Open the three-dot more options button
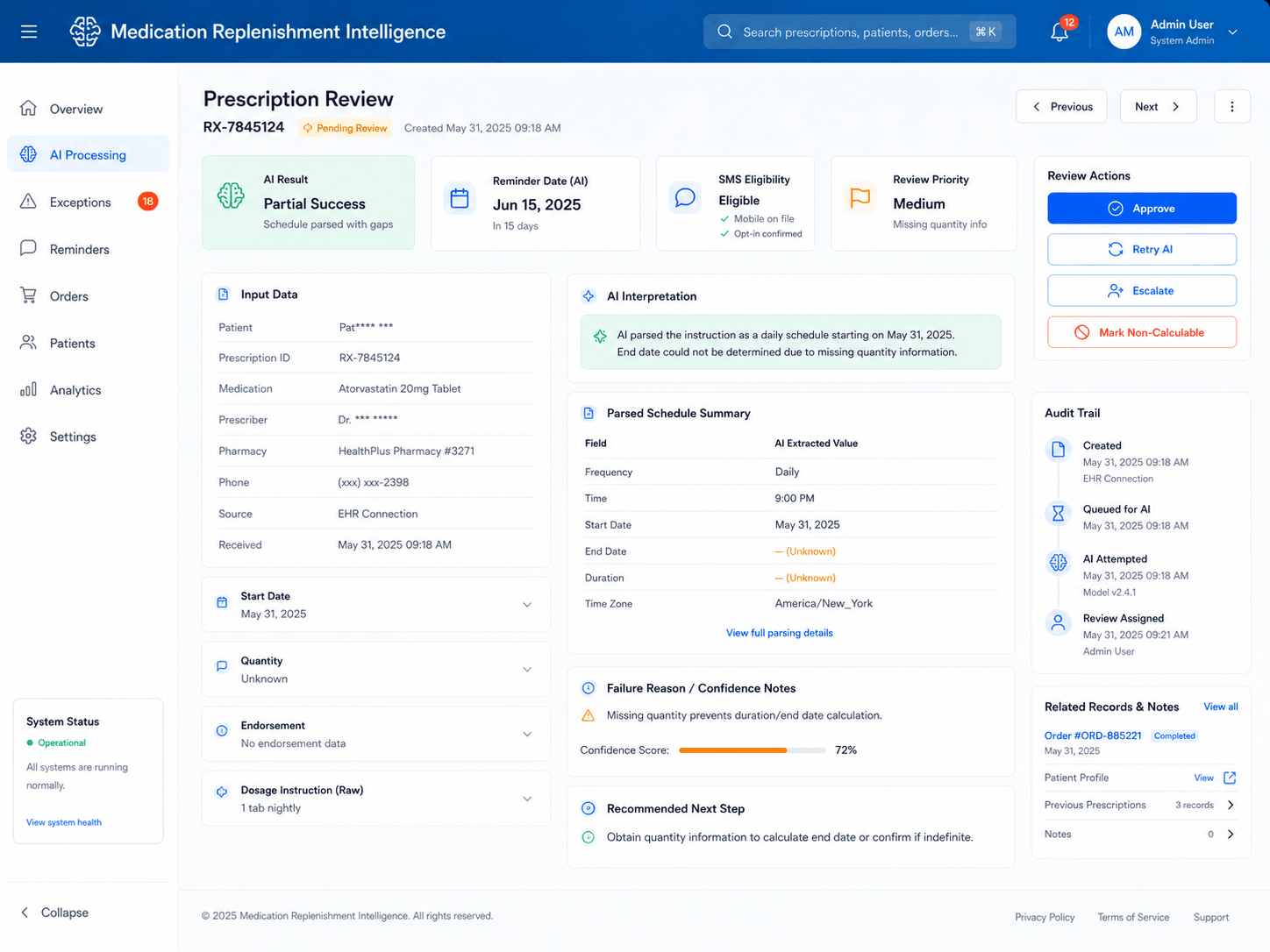The height and width of the screenshot is (952, 1270). [1232, 107]
